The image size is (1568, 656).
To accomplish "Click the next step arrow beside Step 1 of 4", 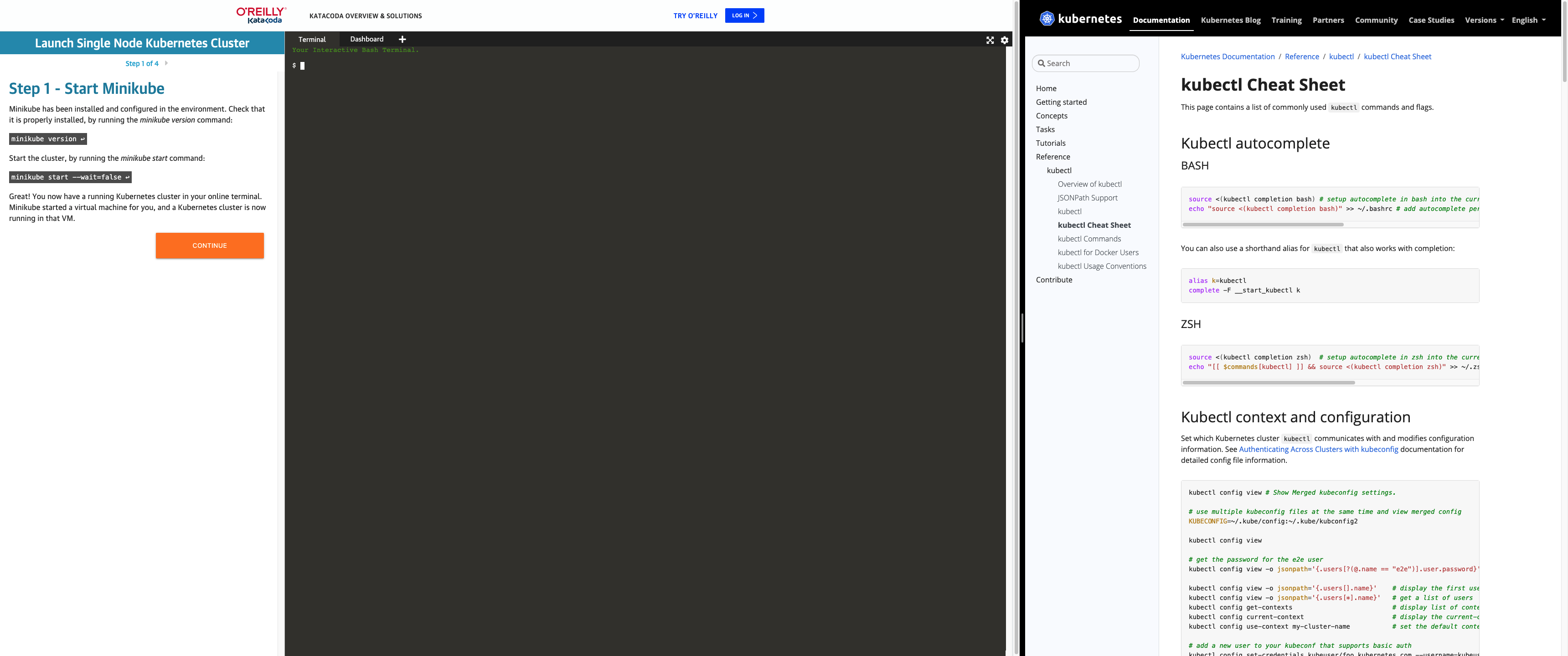I will (x=166, y=63).
